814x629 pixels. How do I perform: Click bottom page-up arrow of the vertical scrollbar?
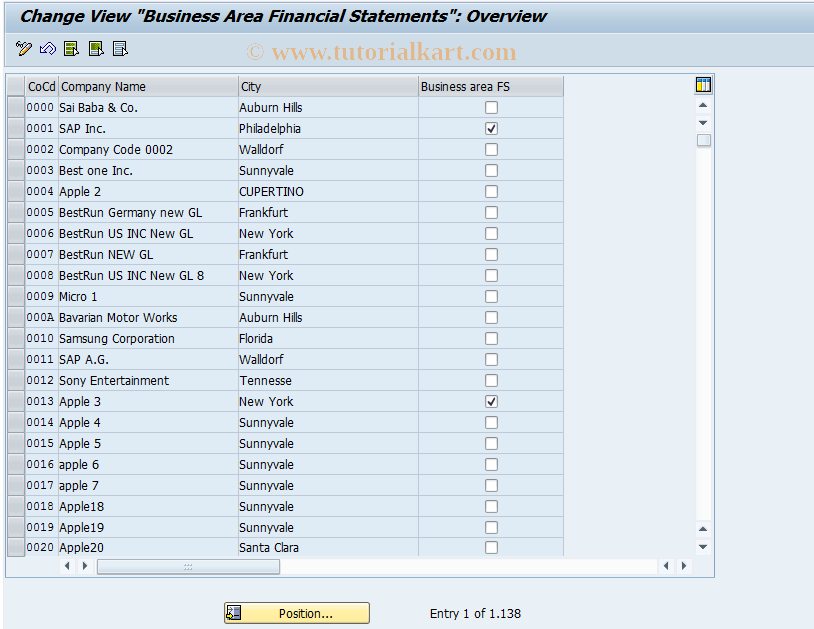coord(703,529)
